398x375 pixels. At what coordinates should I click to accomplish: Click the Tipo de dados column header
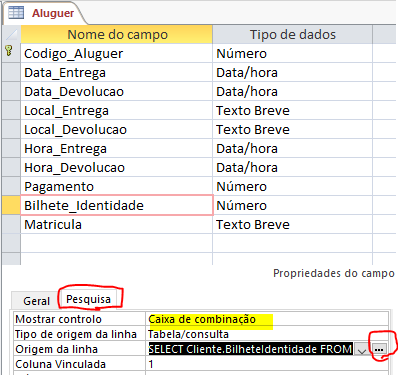pyautogui.click(x=292, y=35)
